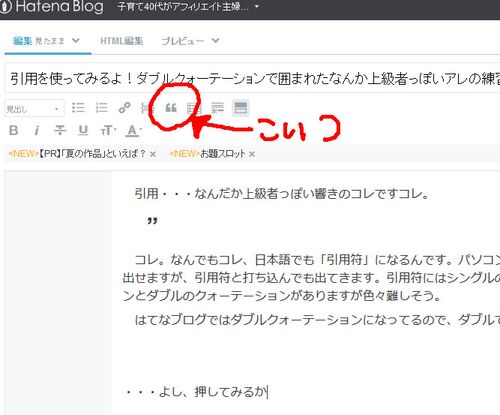The image size is (500, 415).
Task: Click the line starting はてなブログではダブルクォーテーション
Action: [x=317, y=320]
